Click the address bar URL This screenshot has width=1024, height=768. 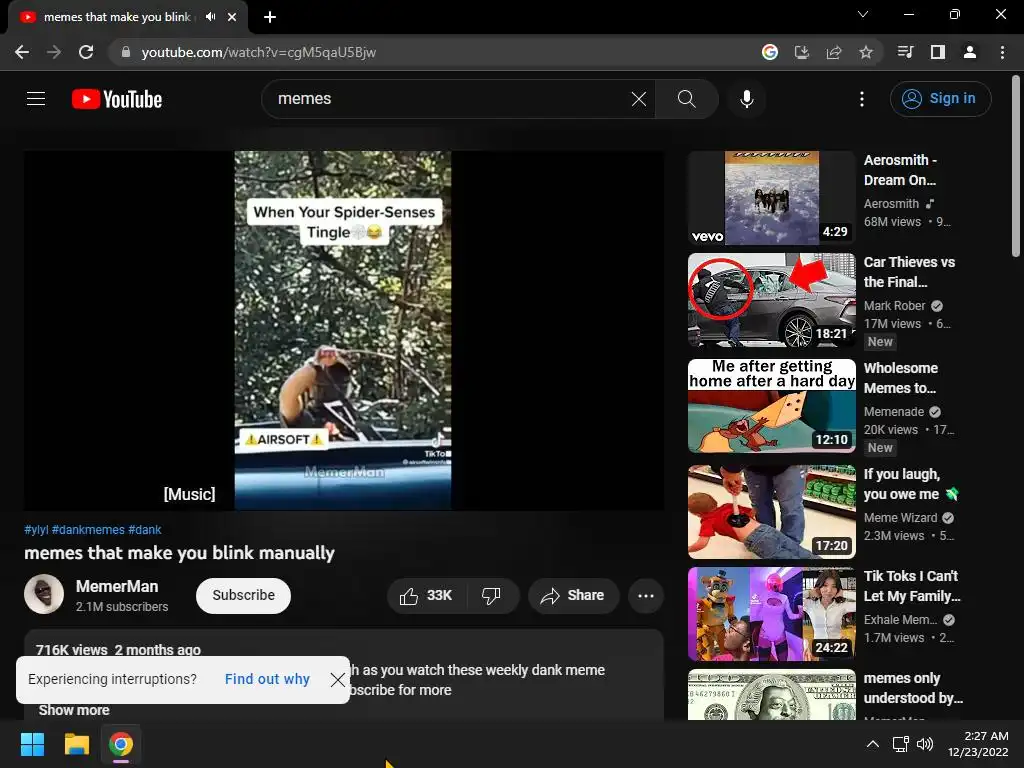coord(259,52)
